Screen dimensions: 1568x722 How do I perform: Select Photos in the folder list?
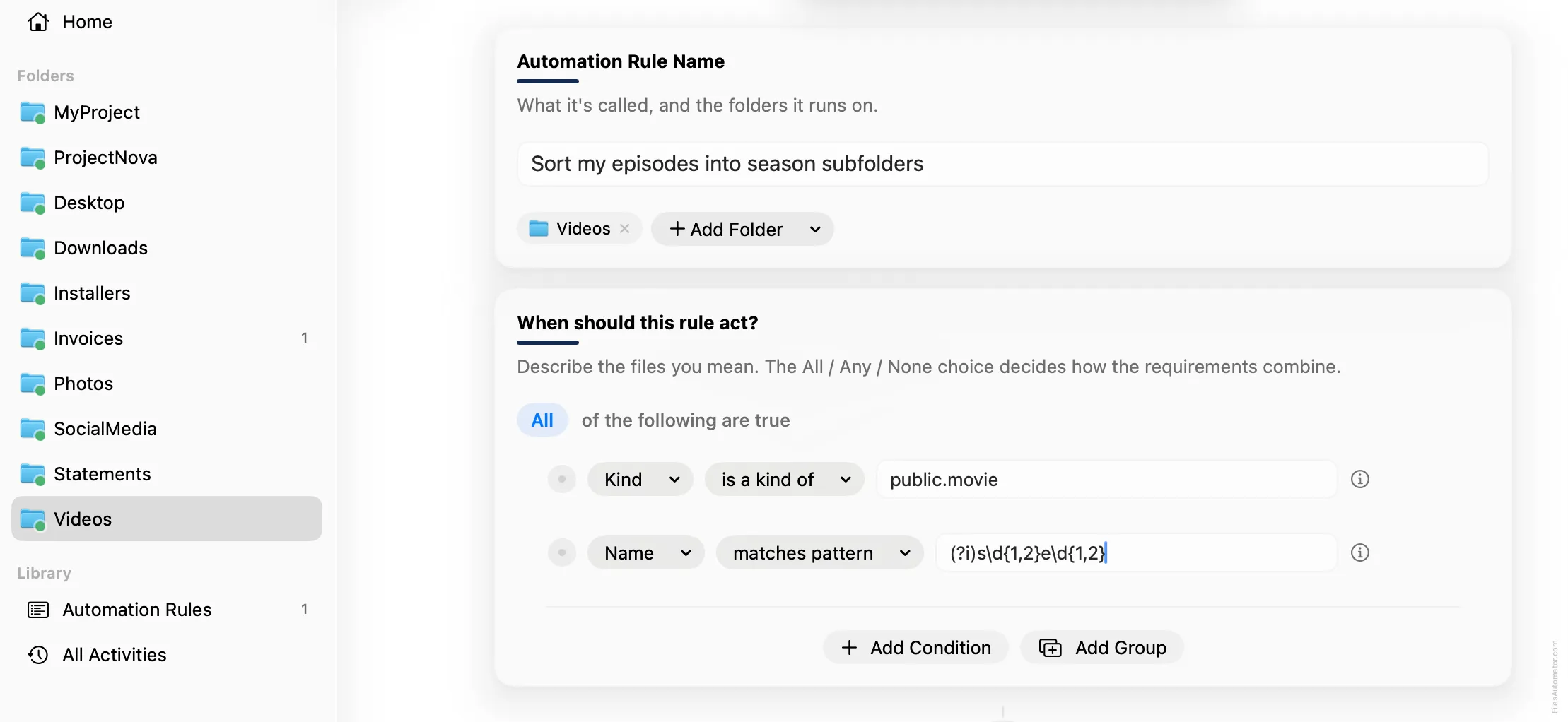pyautogui.click(x=167, y=384)
